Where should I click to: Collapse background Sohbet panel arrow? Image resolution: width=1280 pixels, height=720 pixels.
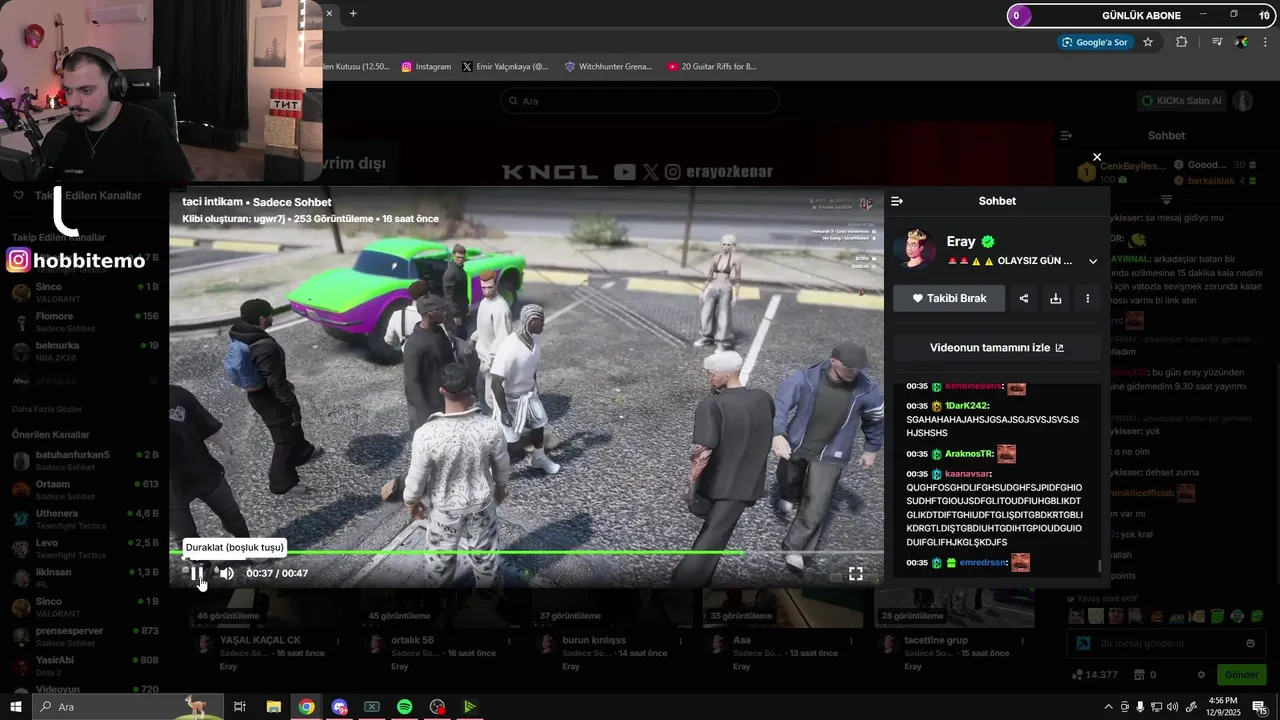pos(1066,135)
